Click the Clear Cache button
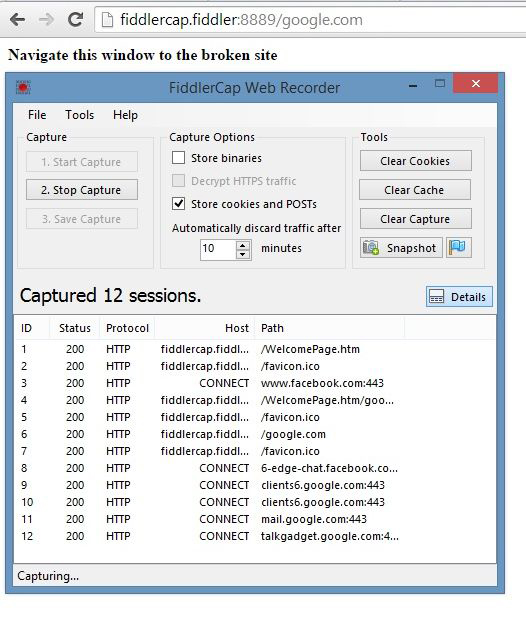 coord(415,190)
